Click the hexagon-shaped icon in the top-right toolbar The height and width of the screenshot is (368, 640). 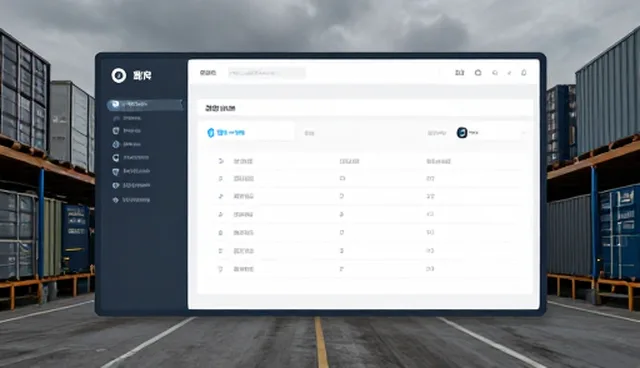coord(478,73)
